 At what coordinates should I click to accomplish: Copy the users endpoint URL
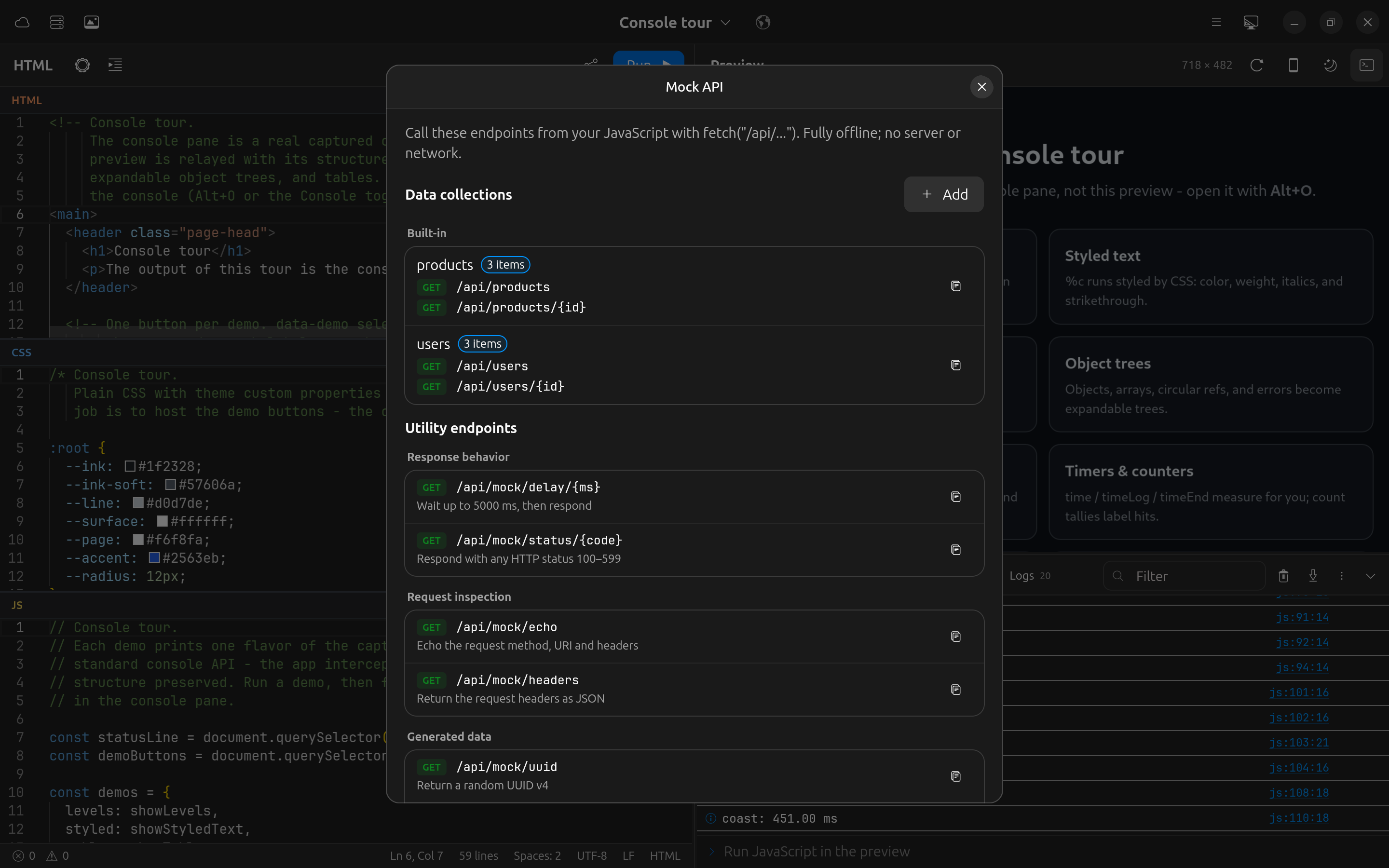955,365
